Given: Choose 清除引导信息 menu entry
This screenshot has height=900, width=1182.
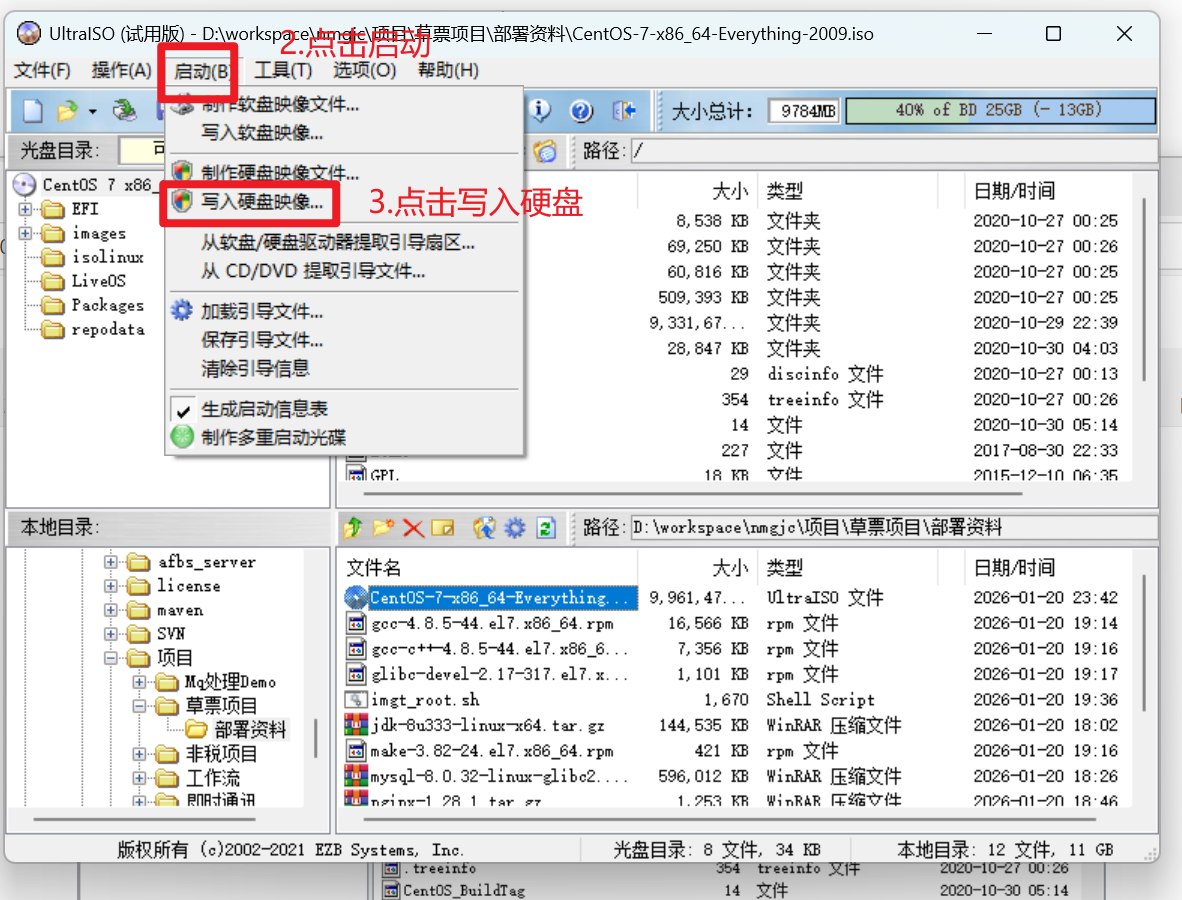Looking at the screenshot, I should [x=344, y=369].
